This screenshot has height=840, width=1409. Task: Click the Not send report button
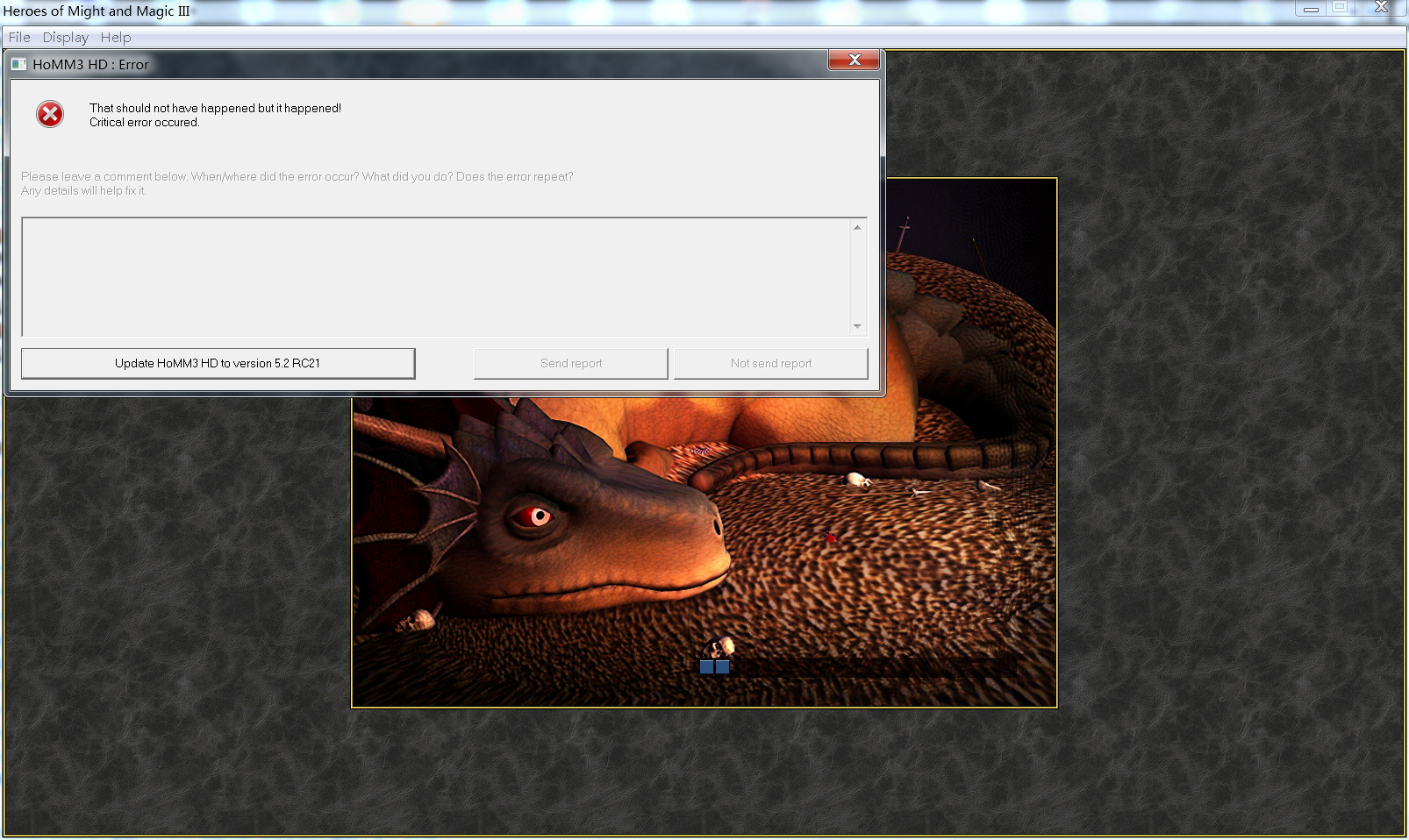coord(771,363)
